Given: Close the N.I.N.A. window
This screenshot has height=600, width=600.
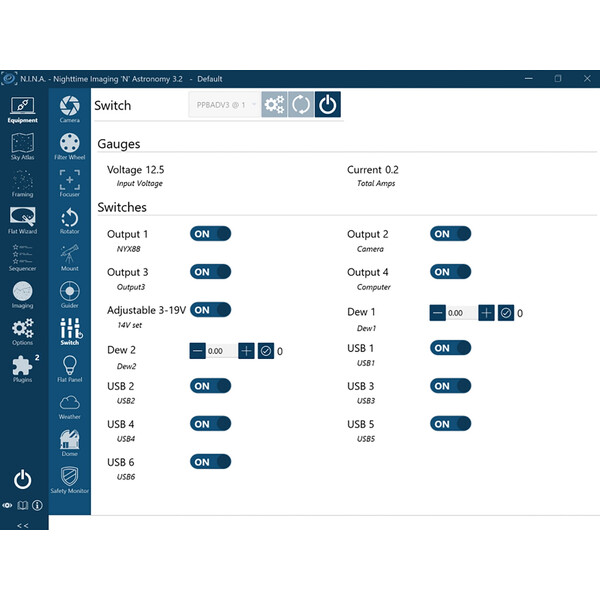Looking at the screenshot, I should (x=587, y=78).
